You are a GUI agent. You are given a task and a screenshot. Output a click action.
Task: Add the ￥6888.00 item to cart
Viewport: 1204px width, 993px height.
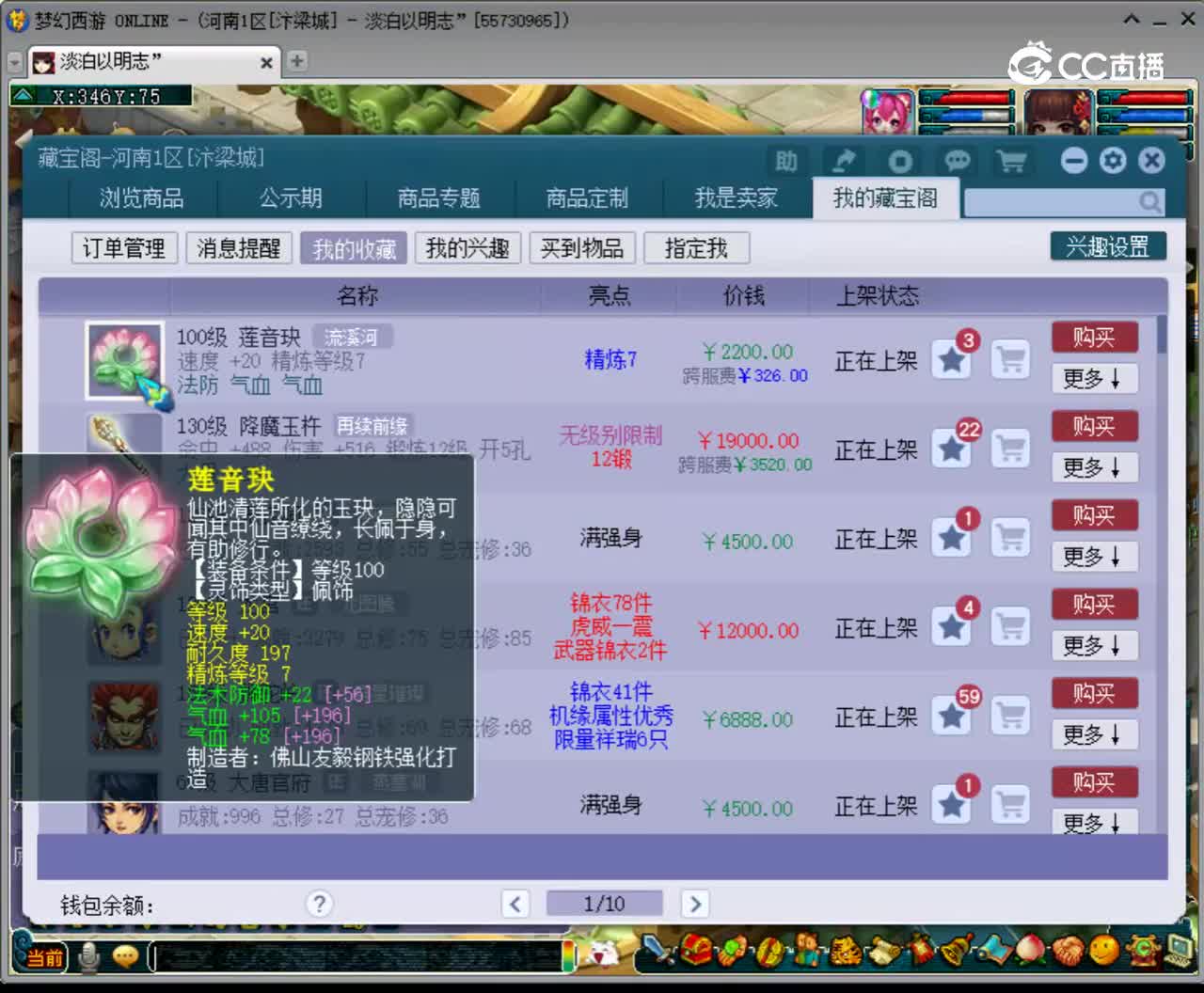tap(1011, 716)
